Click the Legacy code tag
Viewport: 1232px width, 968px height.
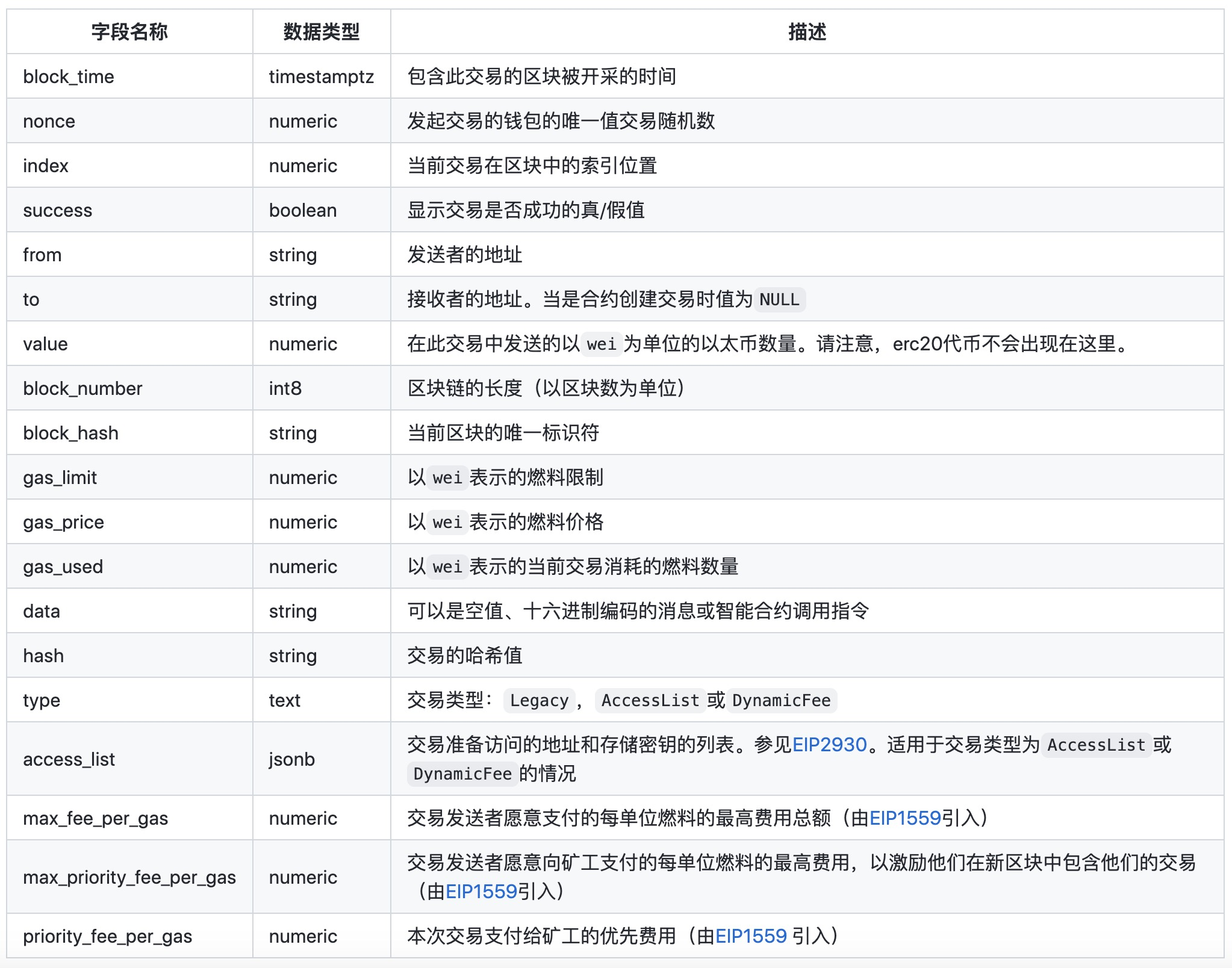click(x=539, y=701)
